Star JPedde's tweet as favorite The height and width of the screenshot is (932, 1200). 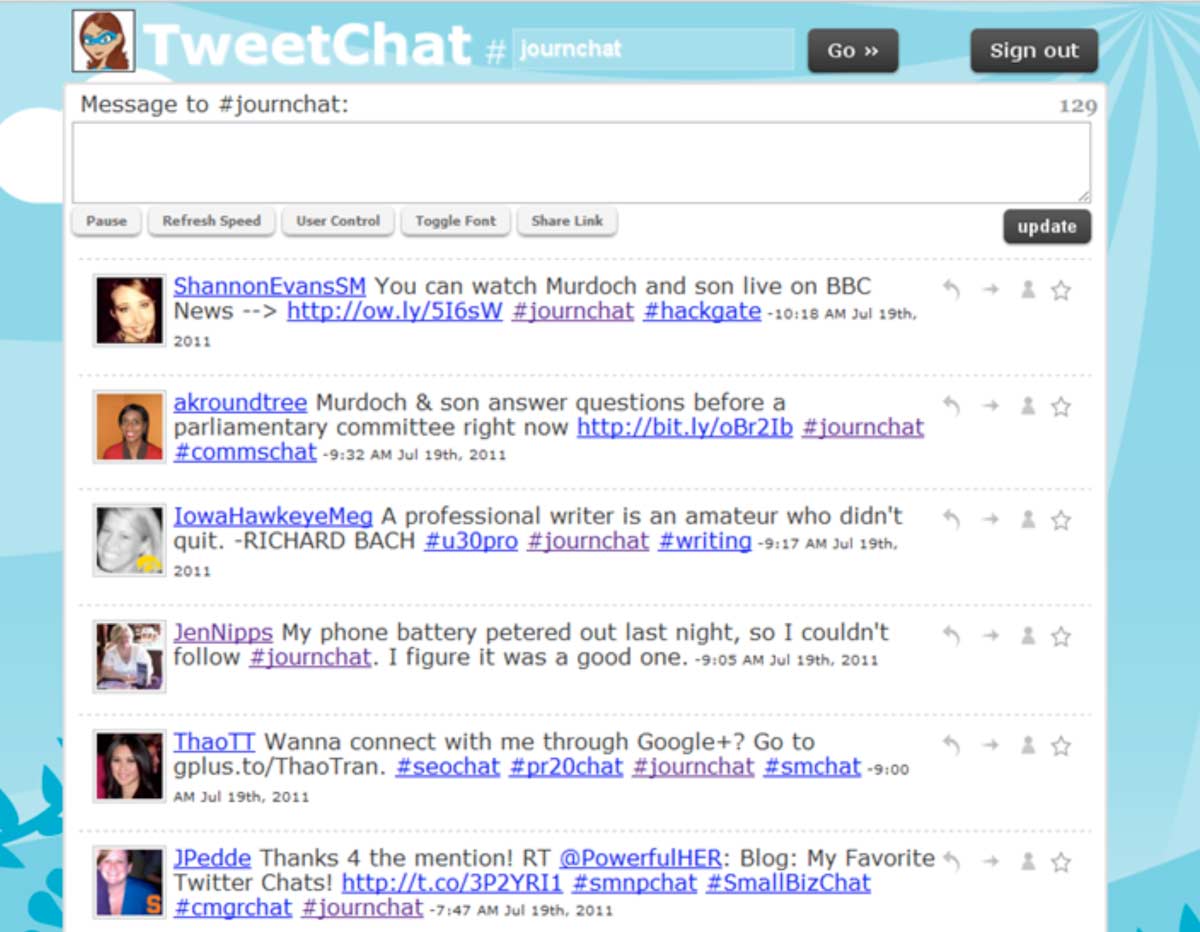tap(1061, 862)
